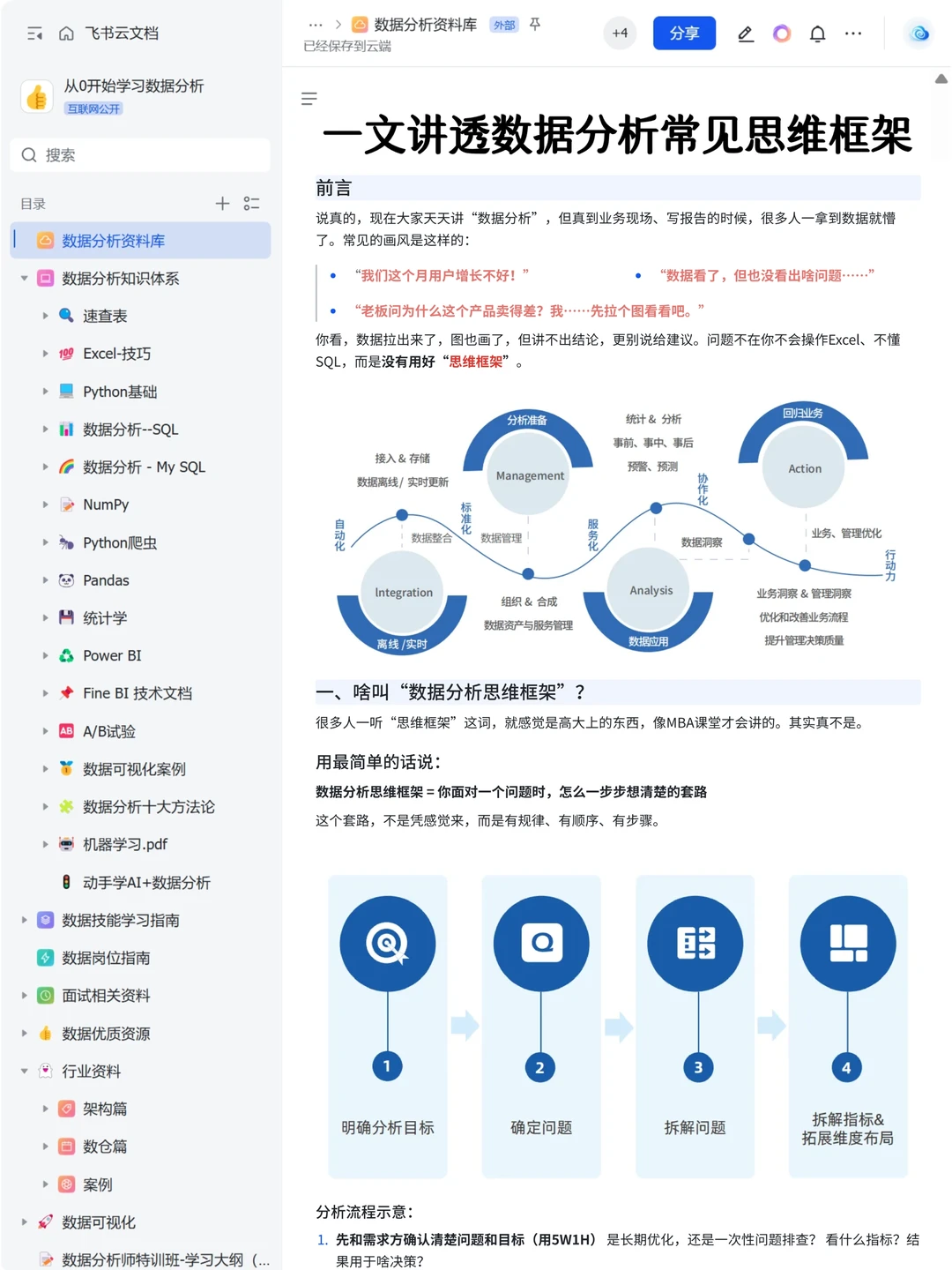Click the 搜索 search field
The height and width of the screenshot is (1270, 952).
[140, 155]
